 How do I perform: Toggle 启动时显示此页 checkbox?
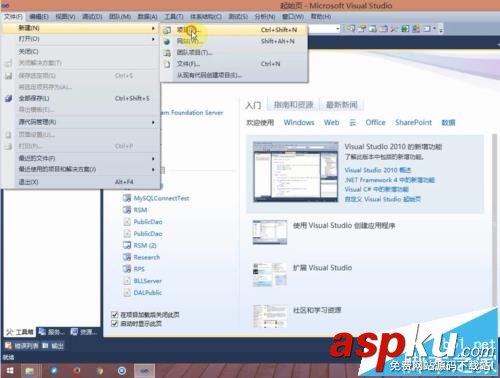[114, 323]
